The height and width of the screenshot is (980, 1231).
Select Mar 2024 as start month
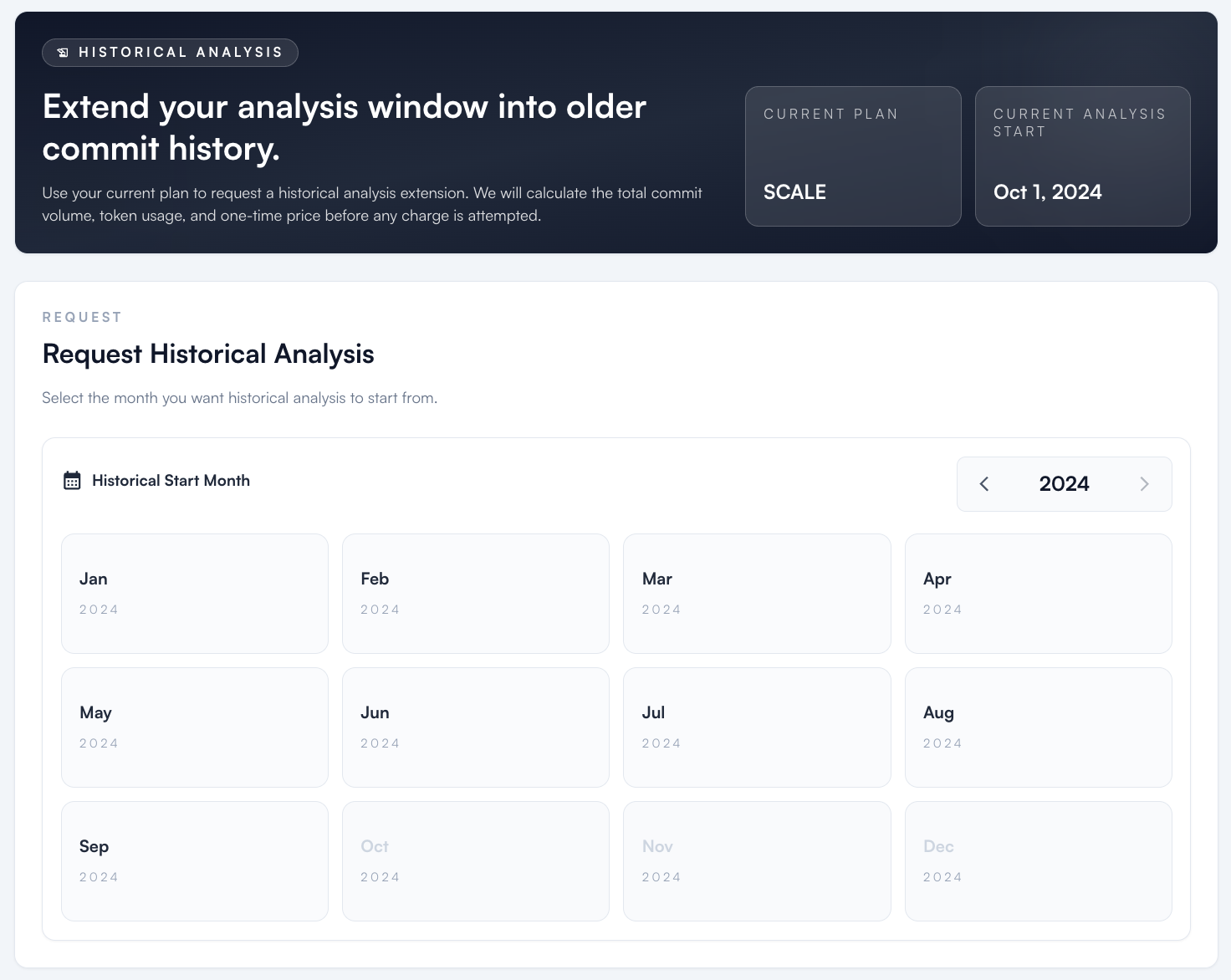(x=757, y=594)
